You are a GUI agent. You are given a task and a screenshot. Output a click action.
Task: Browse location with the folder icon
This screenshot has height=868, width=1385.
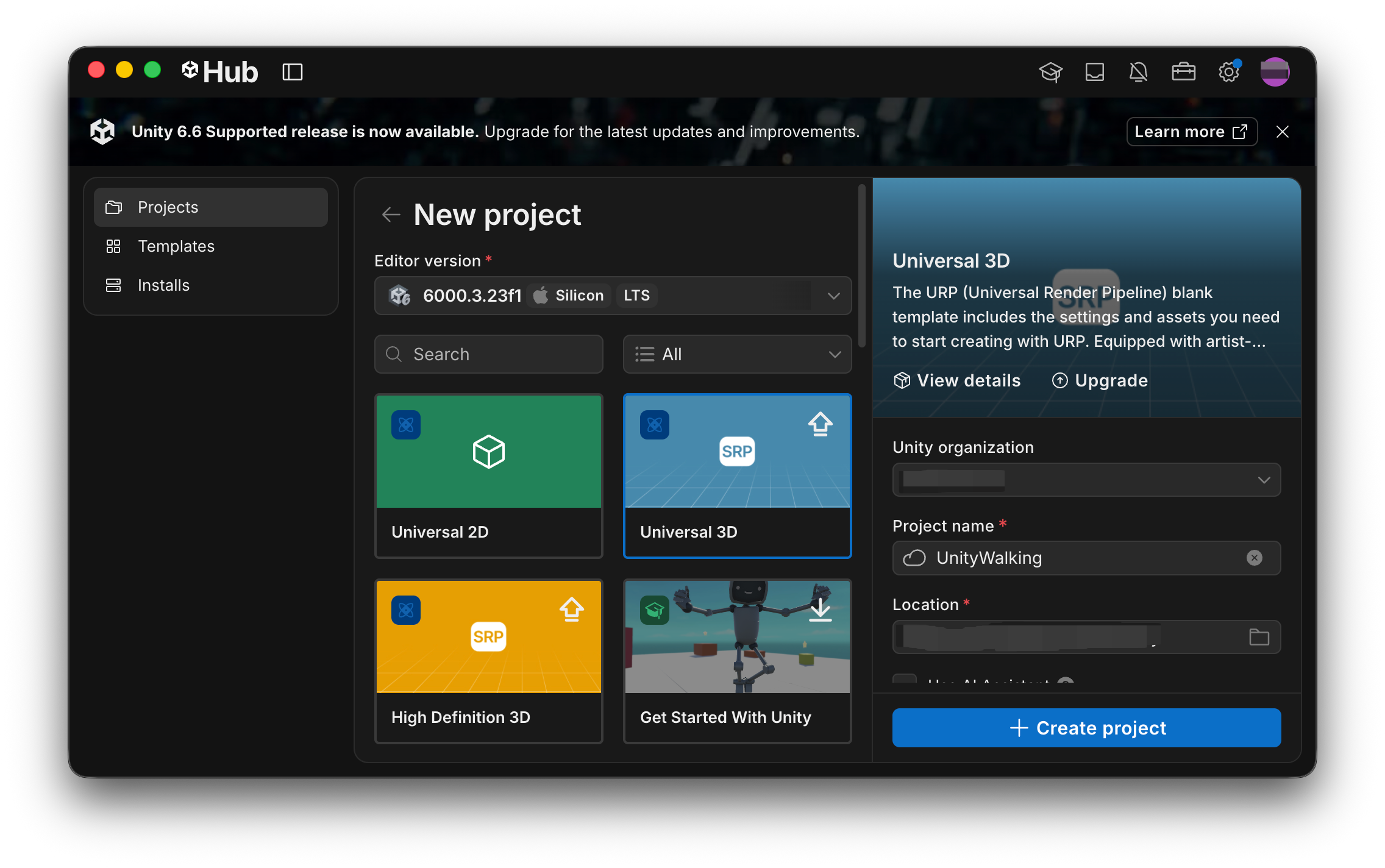(x=1259, y=637)
